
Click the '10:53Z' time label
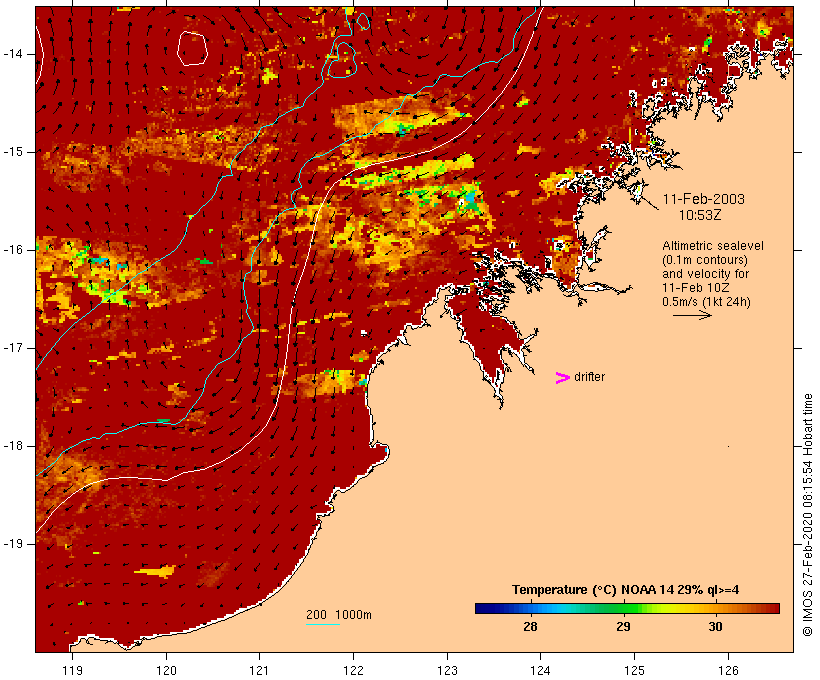[700, 215]
